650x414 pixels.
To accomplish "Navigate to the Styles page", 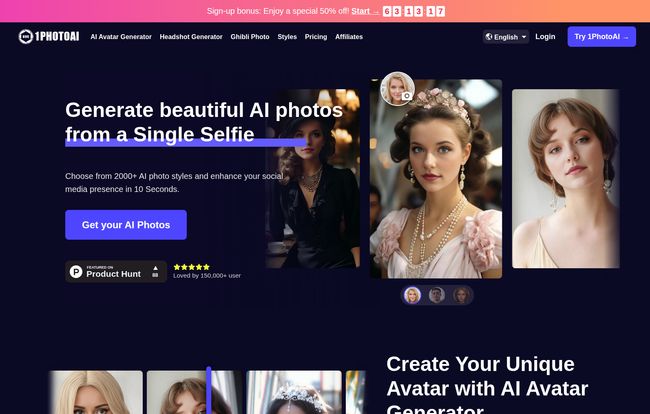I will pos(287,37).
